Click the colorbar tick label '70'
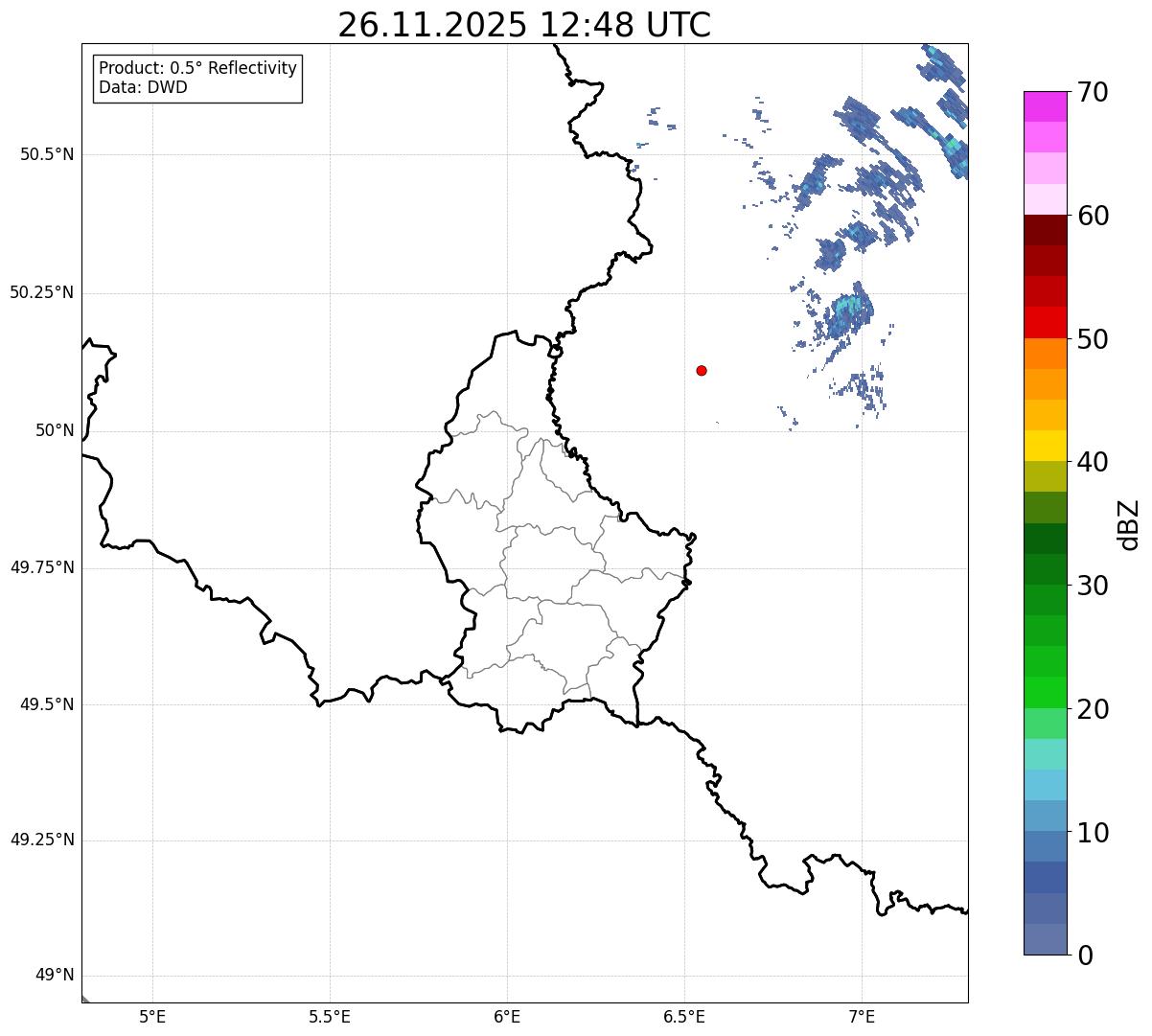1152x1036 pixels. tap(1093, 93)
